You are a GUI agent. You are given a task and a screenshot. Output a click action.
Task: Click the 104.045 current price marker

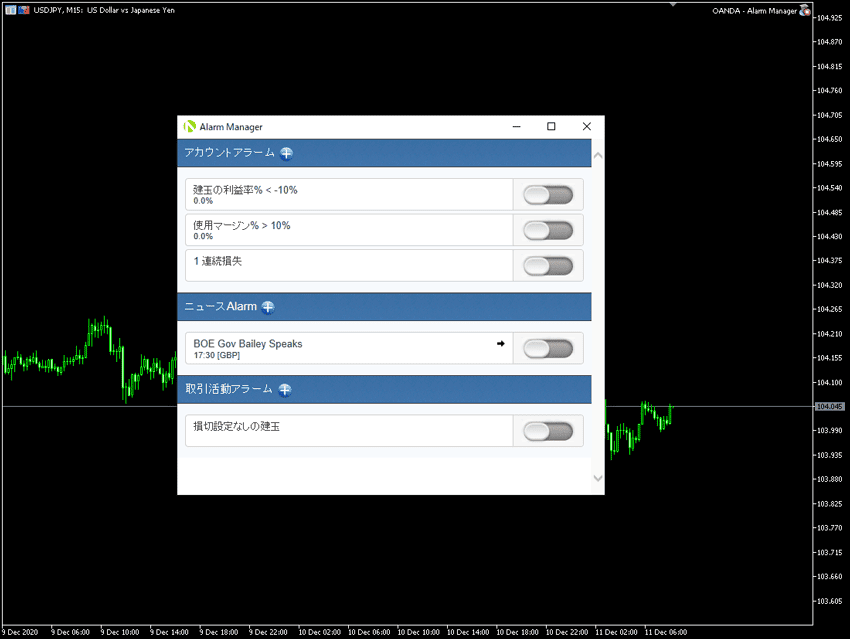(x=831, y=406)
